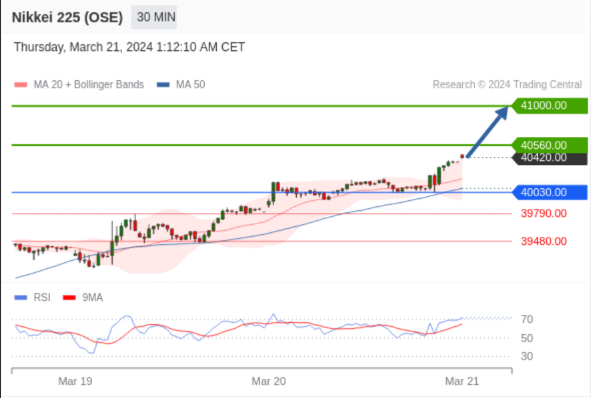Screen dimensions: 591x399
Task: Click the Nikkei 225 (OSE) title
Action: point(67,18)
